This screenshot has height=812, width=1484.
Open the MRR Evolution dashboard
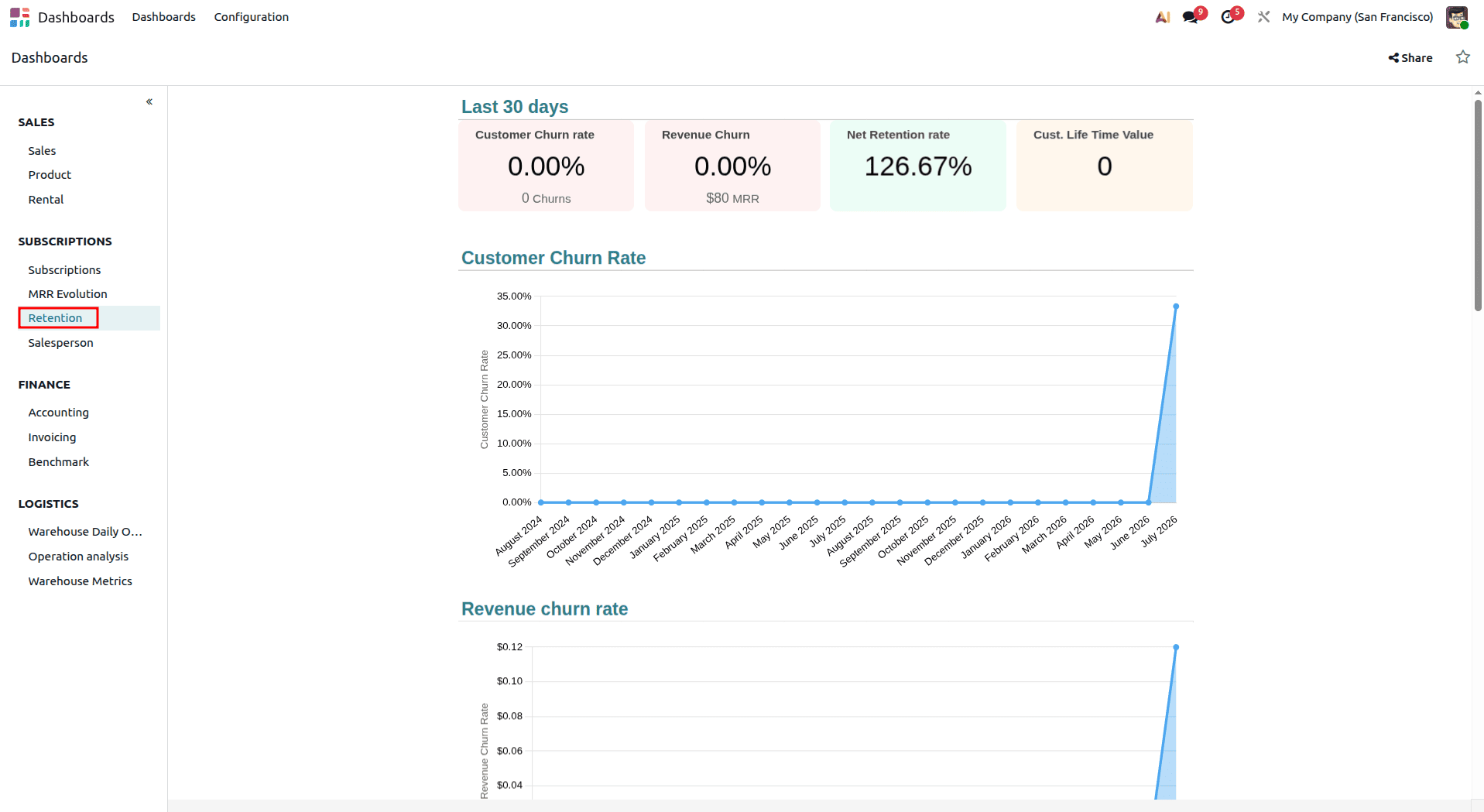click(x=67, y=294)
